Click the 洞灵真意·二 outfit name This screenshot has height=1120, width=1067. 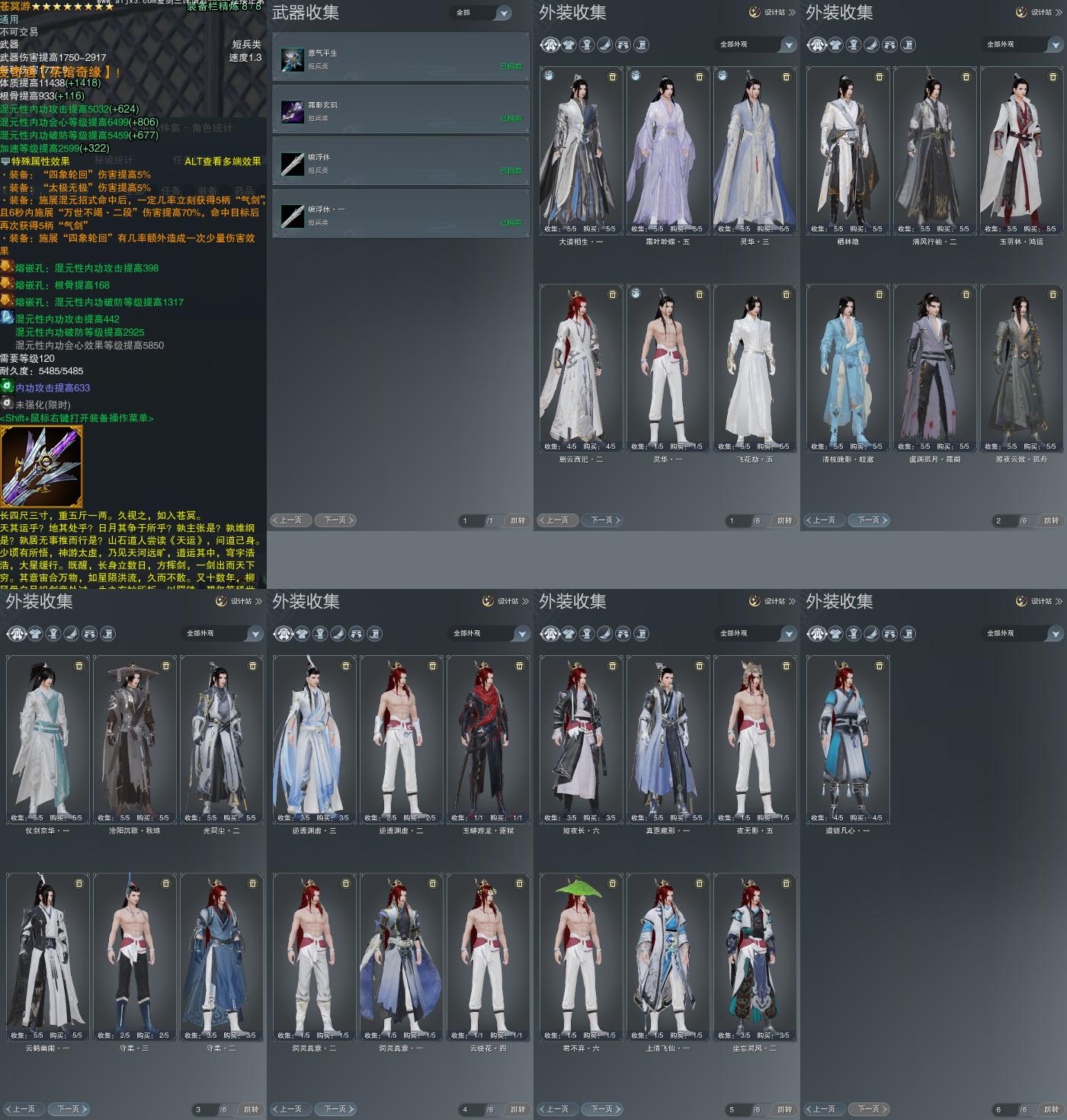click(314, 1048)
